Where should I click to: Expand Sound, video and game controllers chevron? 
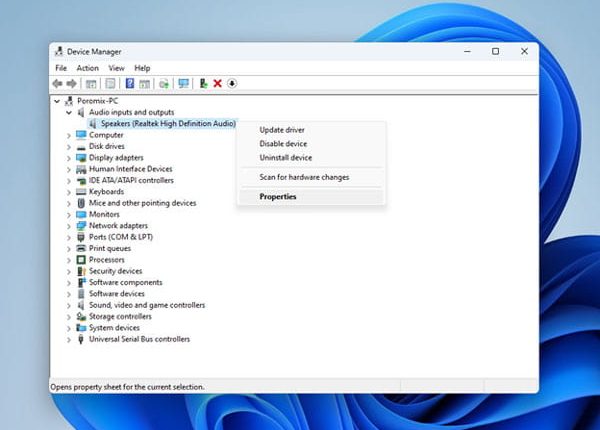click(x=69, y=306)
